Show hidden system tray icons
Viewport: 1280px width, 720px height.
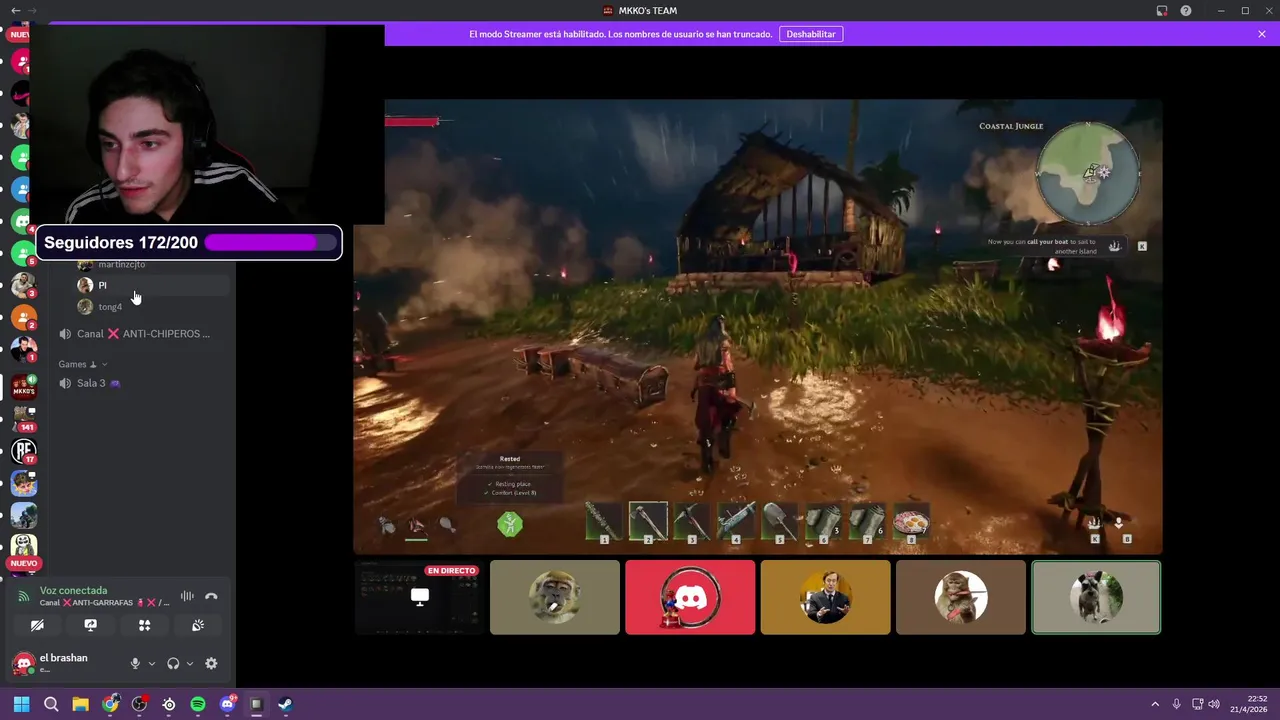[1155, 704]
